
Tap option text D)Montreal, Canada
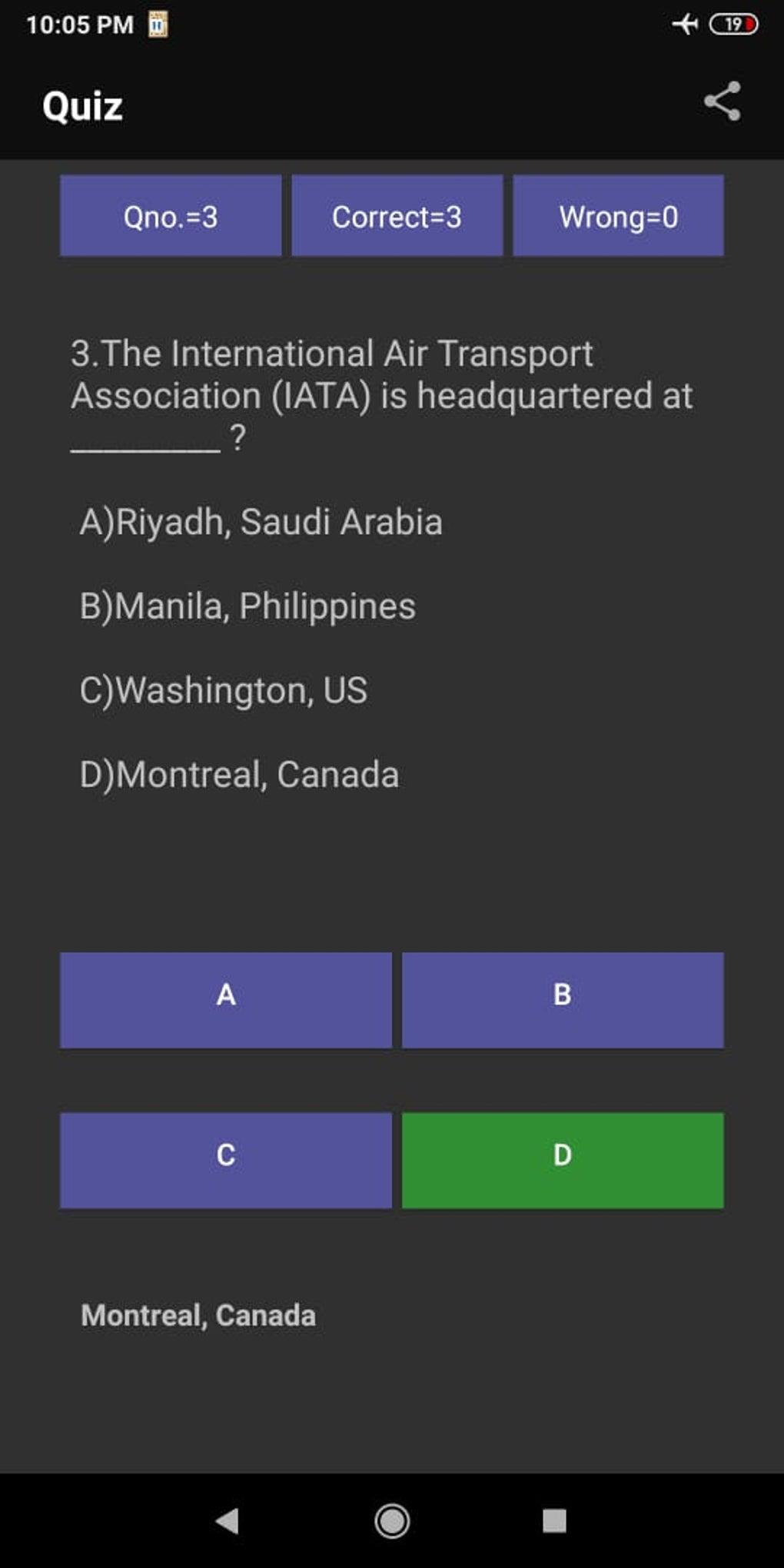tap(239, 774)
